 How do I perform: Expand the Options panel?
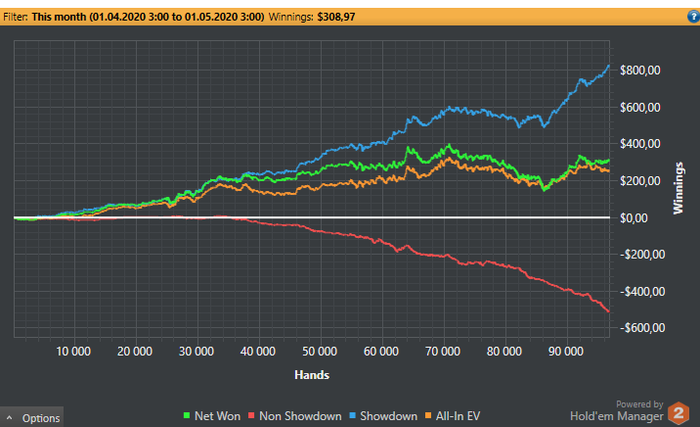tap(32, 418)
